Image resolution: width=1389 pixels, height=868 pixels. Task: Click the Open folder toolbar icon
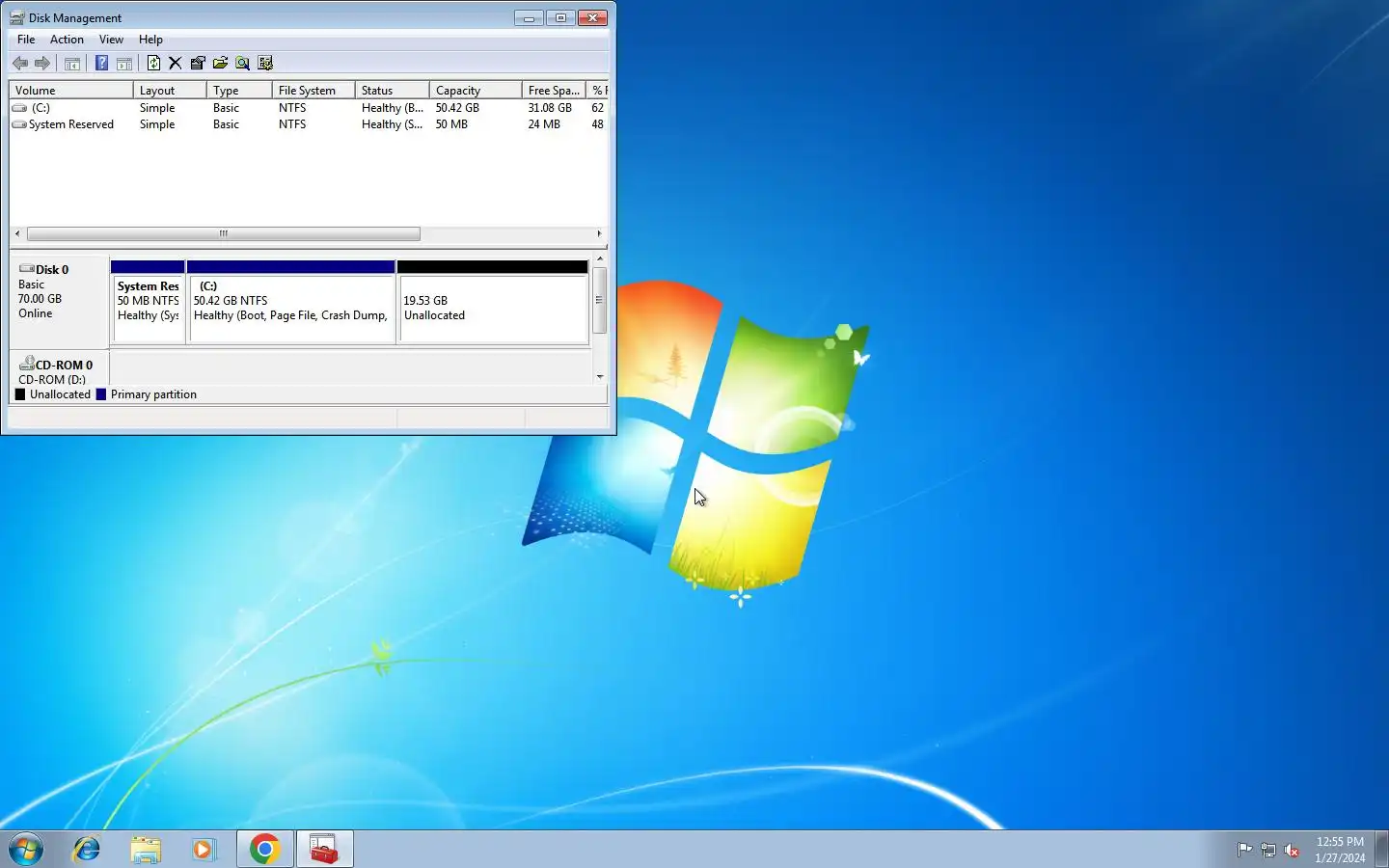(x=220, y=64)
